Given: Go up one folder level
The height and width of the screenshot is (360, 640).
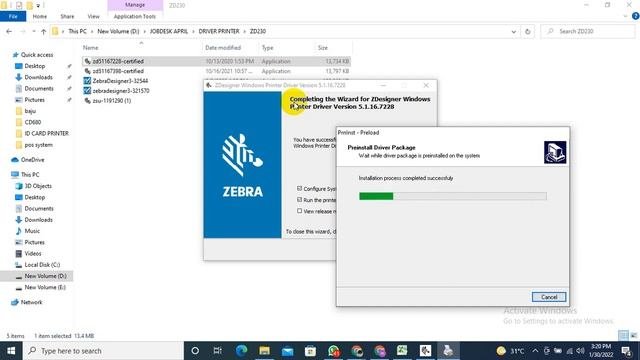Looking at the screenshot, I should [43, 31].
